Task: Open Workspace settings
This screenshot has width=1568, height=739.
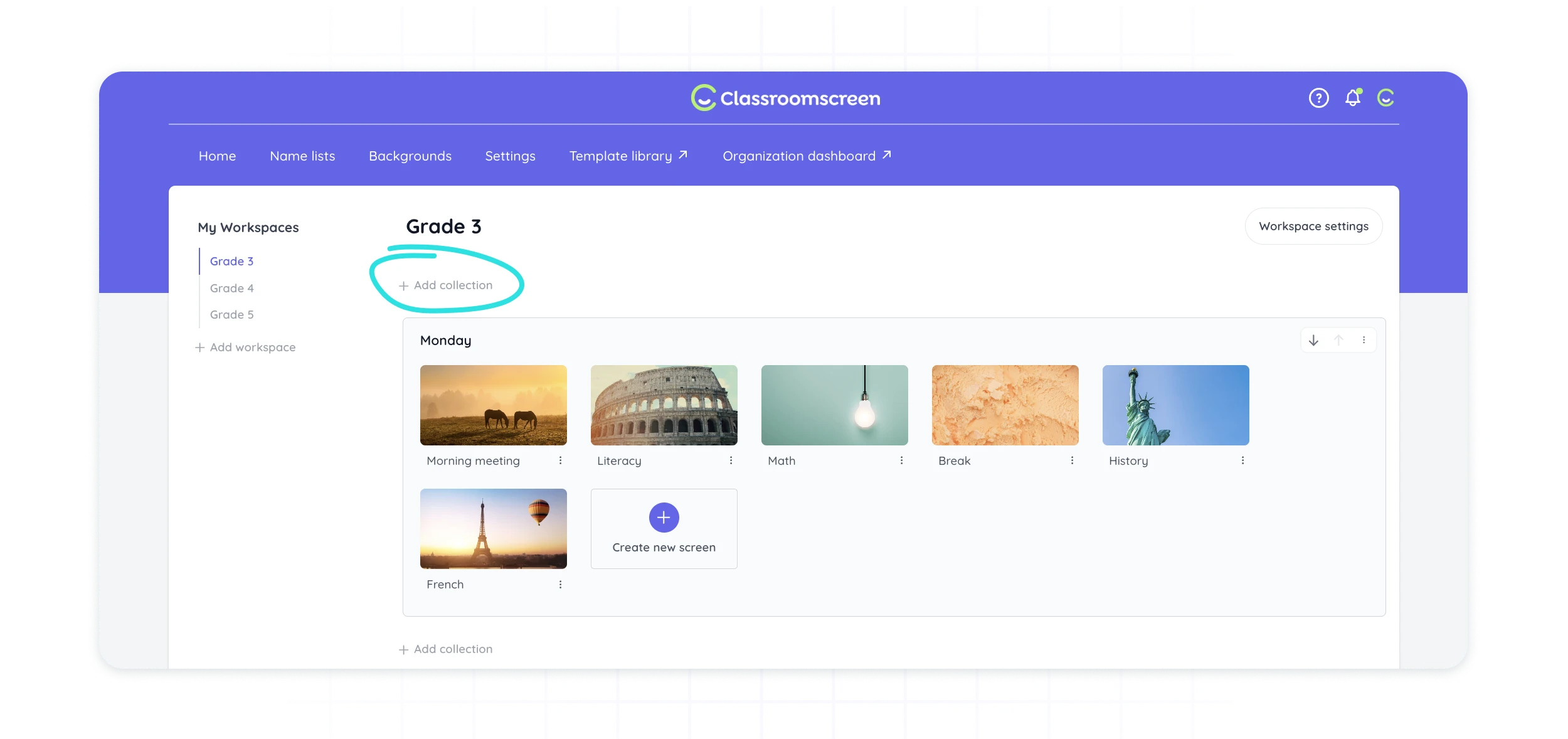Action: pyautogui.click(x=1313, y=226)
